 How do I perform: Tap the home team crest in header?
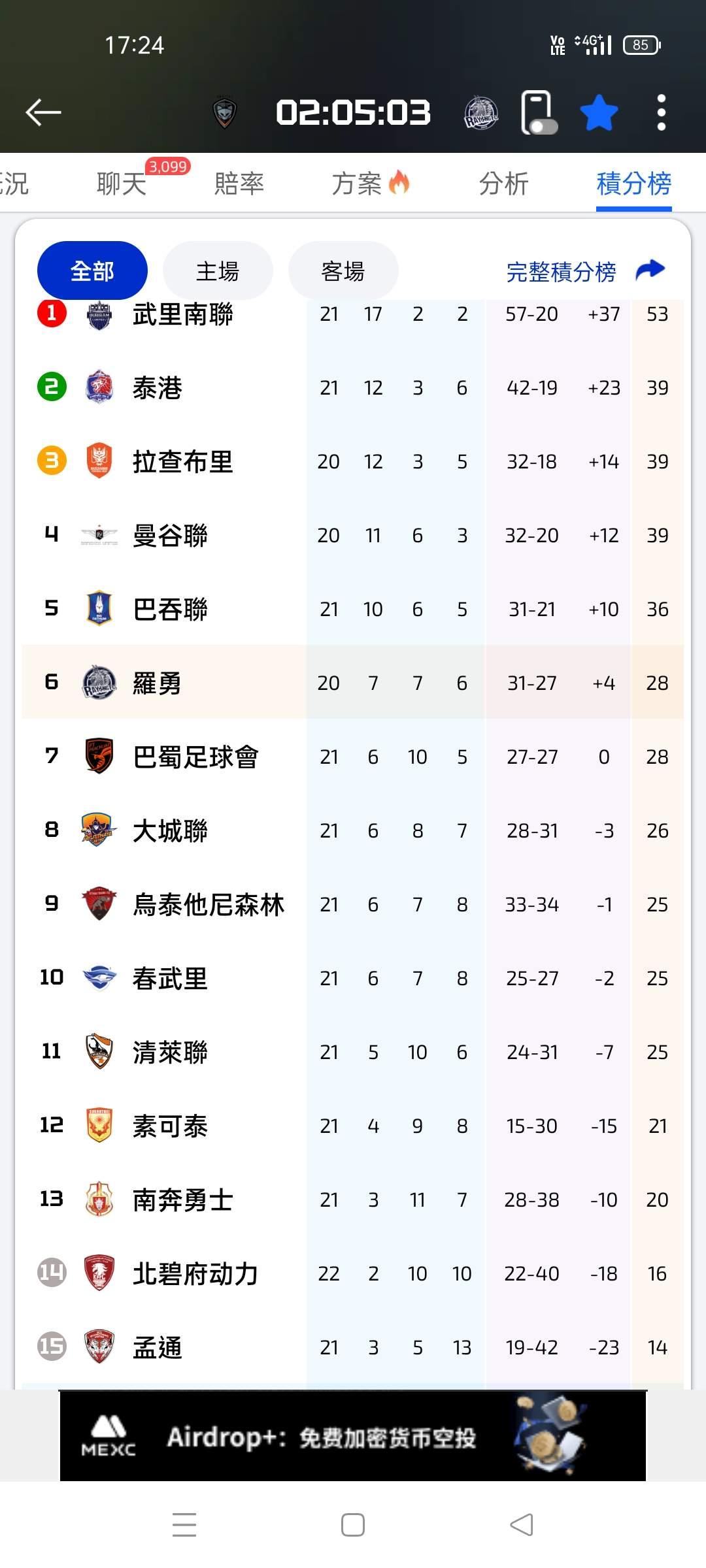click(224, 113)
